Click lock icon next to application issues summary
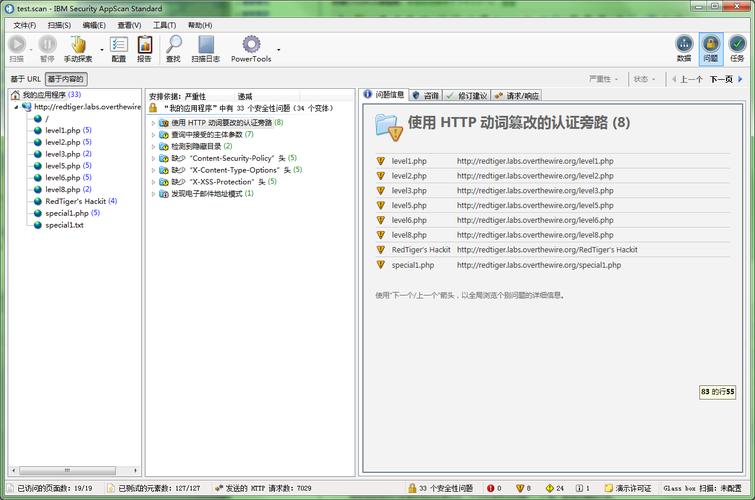This screenshot has height=500, width=755. 153,108
